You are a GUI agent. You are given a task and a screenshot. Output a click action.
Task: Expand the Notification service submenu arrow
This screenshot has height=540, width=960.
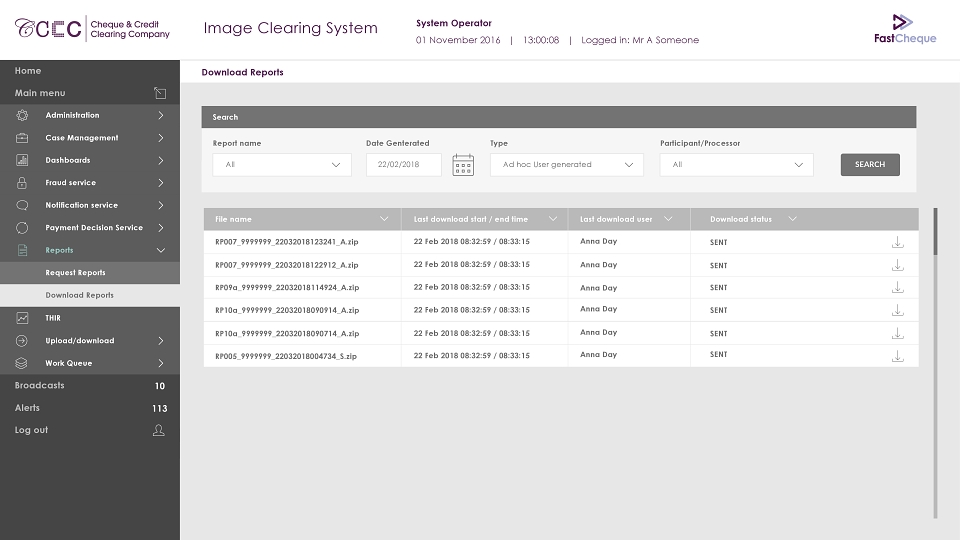(x=160, y=205)
